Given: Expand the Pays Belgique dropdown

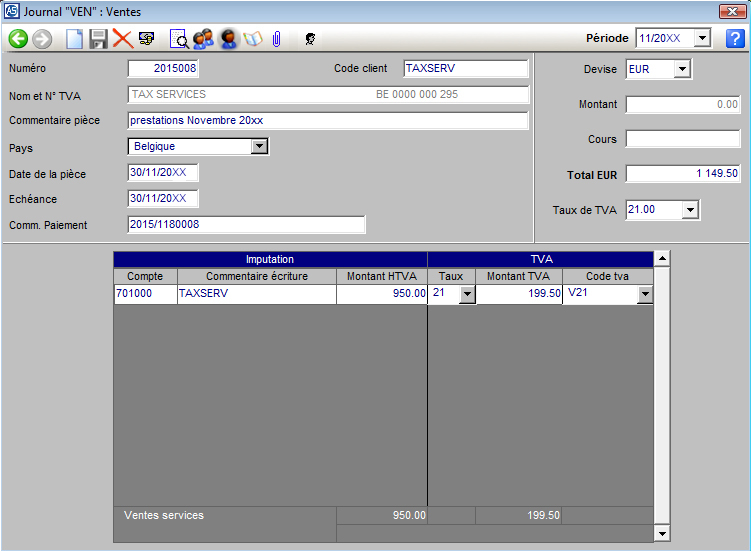Looking at the screenshot, I should 259,146.
